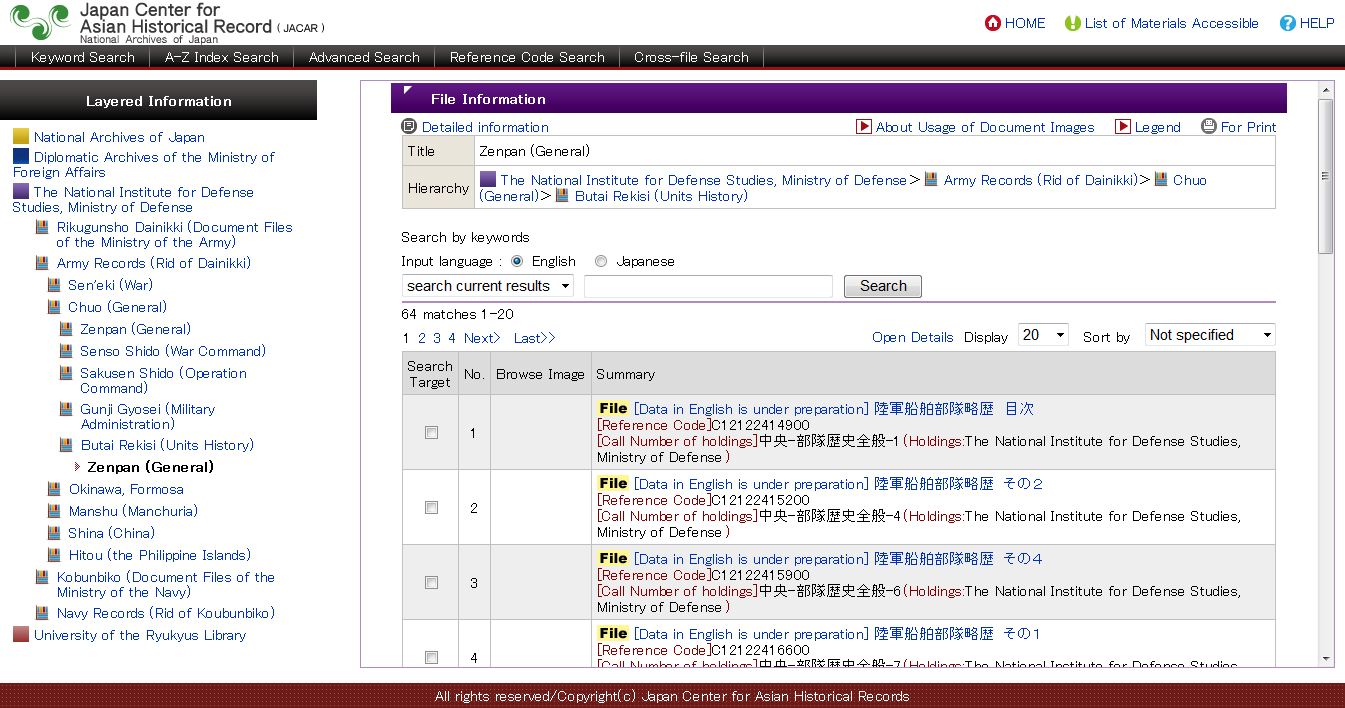Click the book icon beside Sakusen Shido
1345x708 pixels.
[66, 373]
